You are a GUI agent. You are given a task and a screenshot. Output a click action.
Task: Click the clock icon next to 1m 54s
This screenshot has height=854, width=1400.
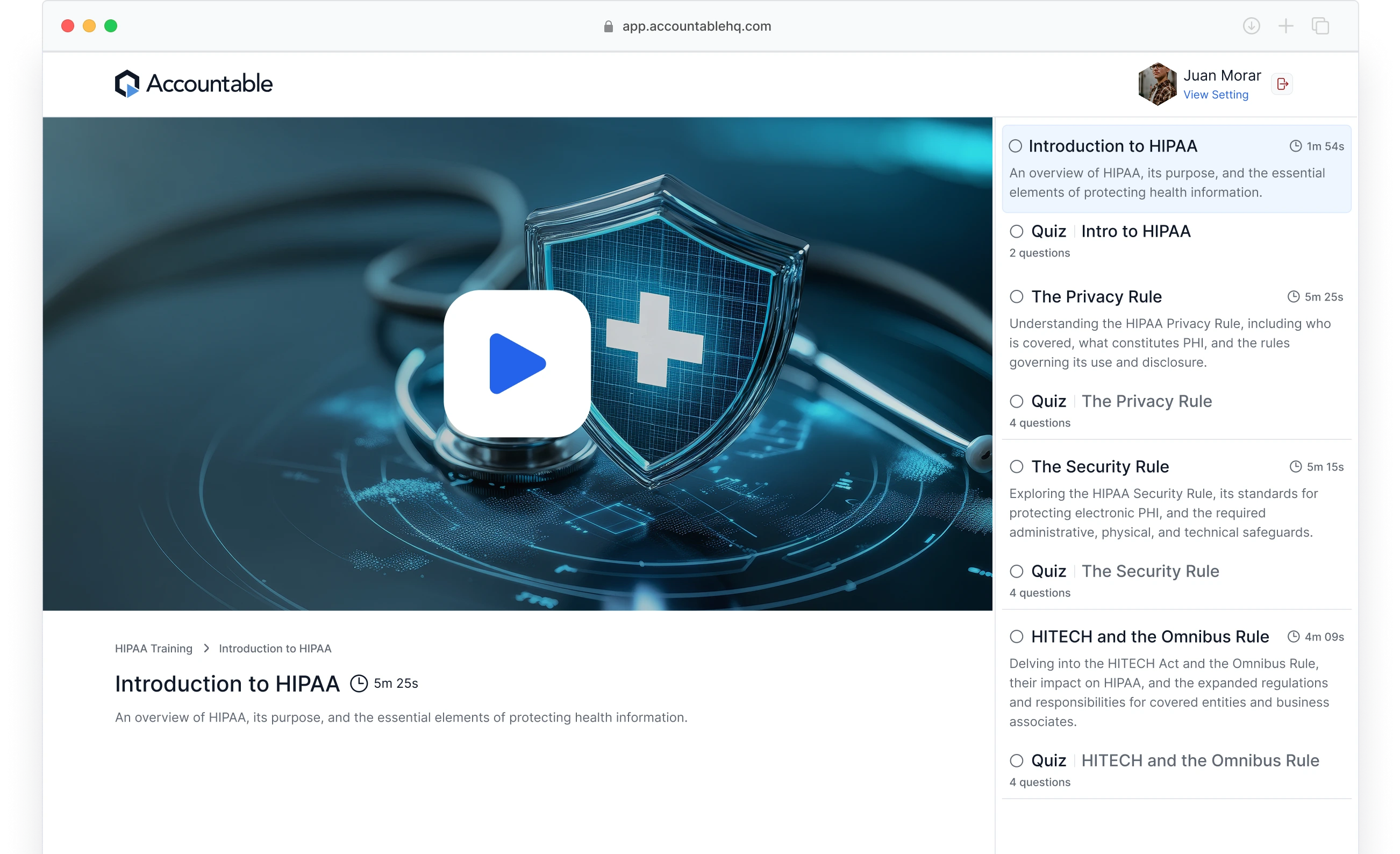(1296, 146)
